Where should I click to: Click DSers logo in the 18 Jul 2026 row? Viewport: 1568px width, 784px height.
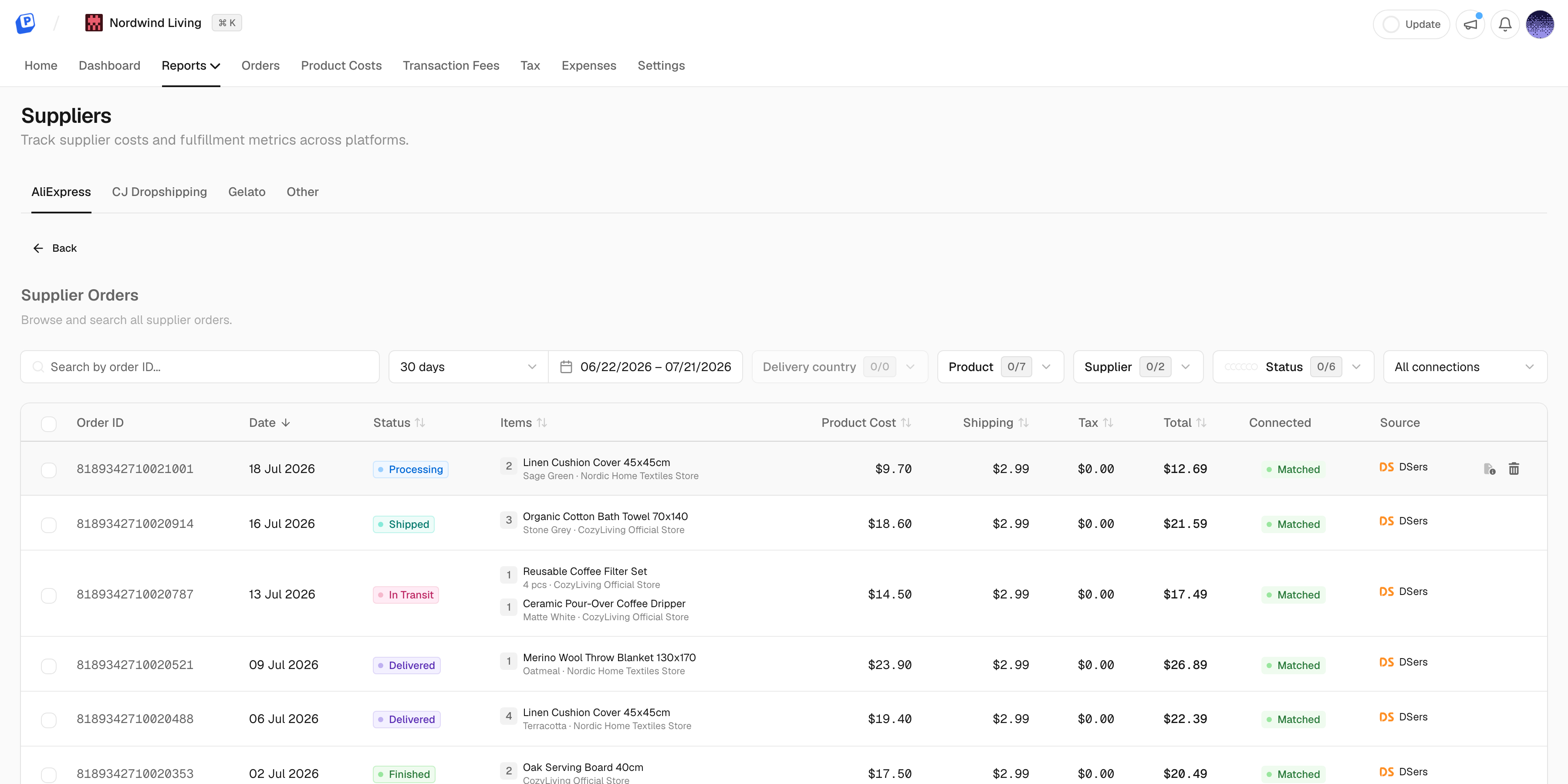click(x=1386, y=467)
